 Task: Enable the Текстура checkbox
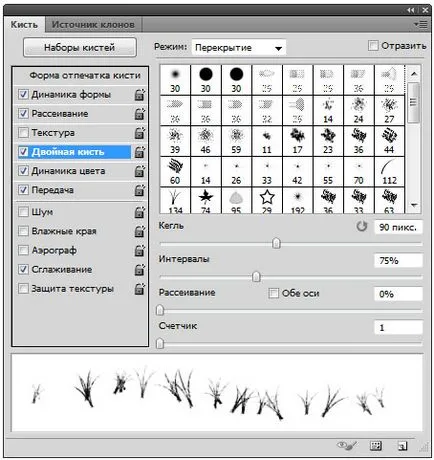pyautogui.click(x=23, y=133)
